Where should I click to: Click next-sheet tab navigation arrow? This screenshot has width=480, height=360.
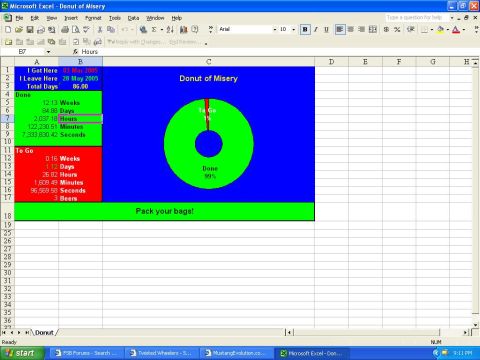point(19,333)
